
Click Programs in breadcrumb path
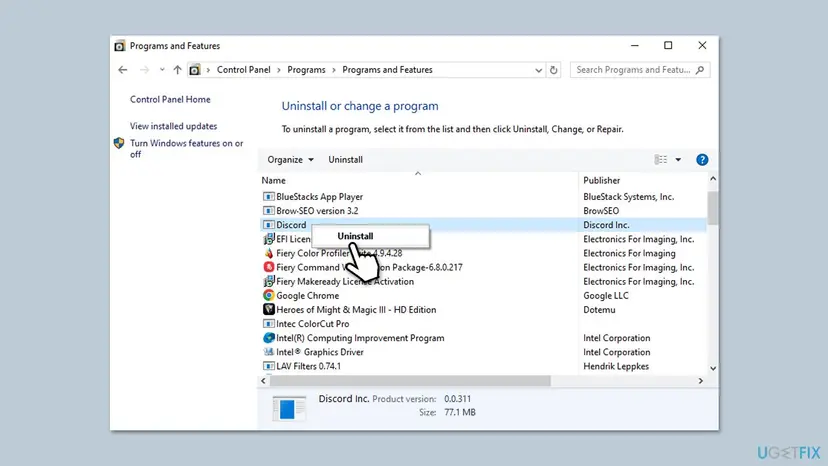pyautogui.click(x=306, y=70)
